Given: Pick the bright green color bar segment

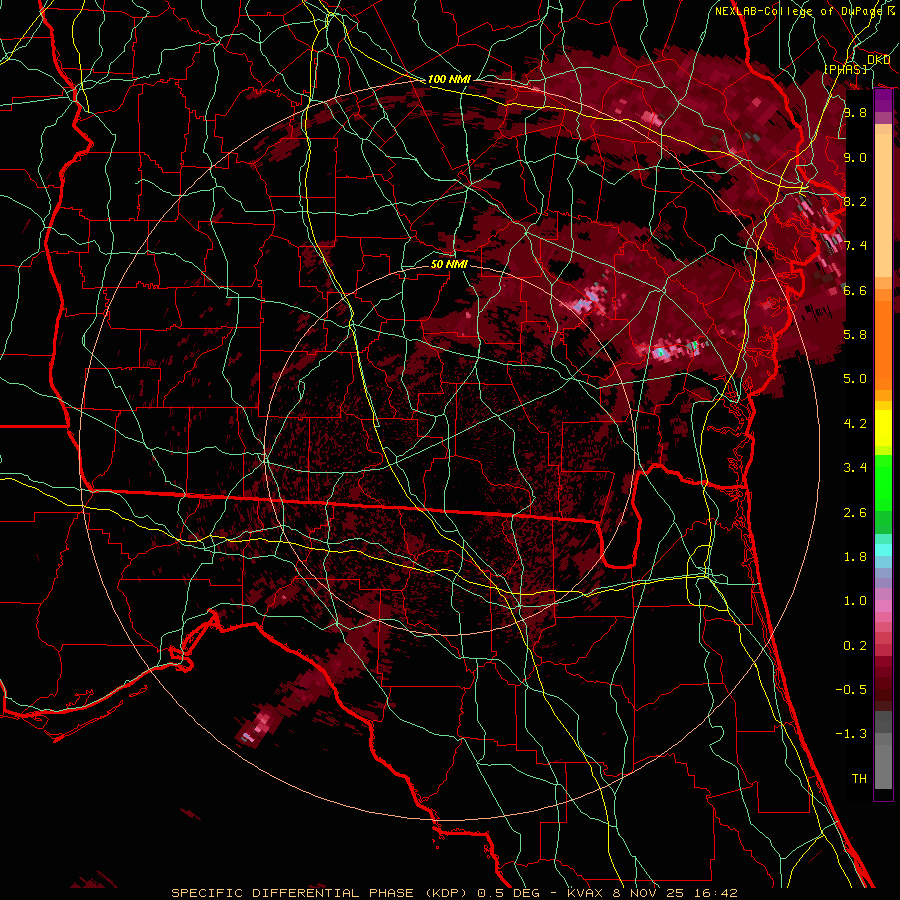Looking at the screenshot, I should pos(883,483).
